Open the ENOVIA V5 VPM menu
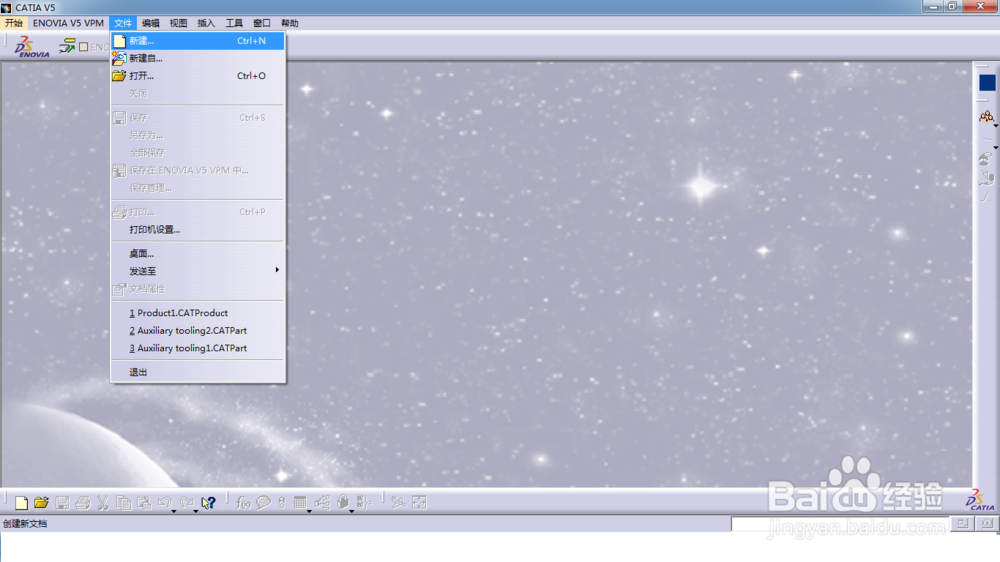Image resolution: width=1000 pixels, height=562 pixels. pyautogui.click(x=68, y=23)
